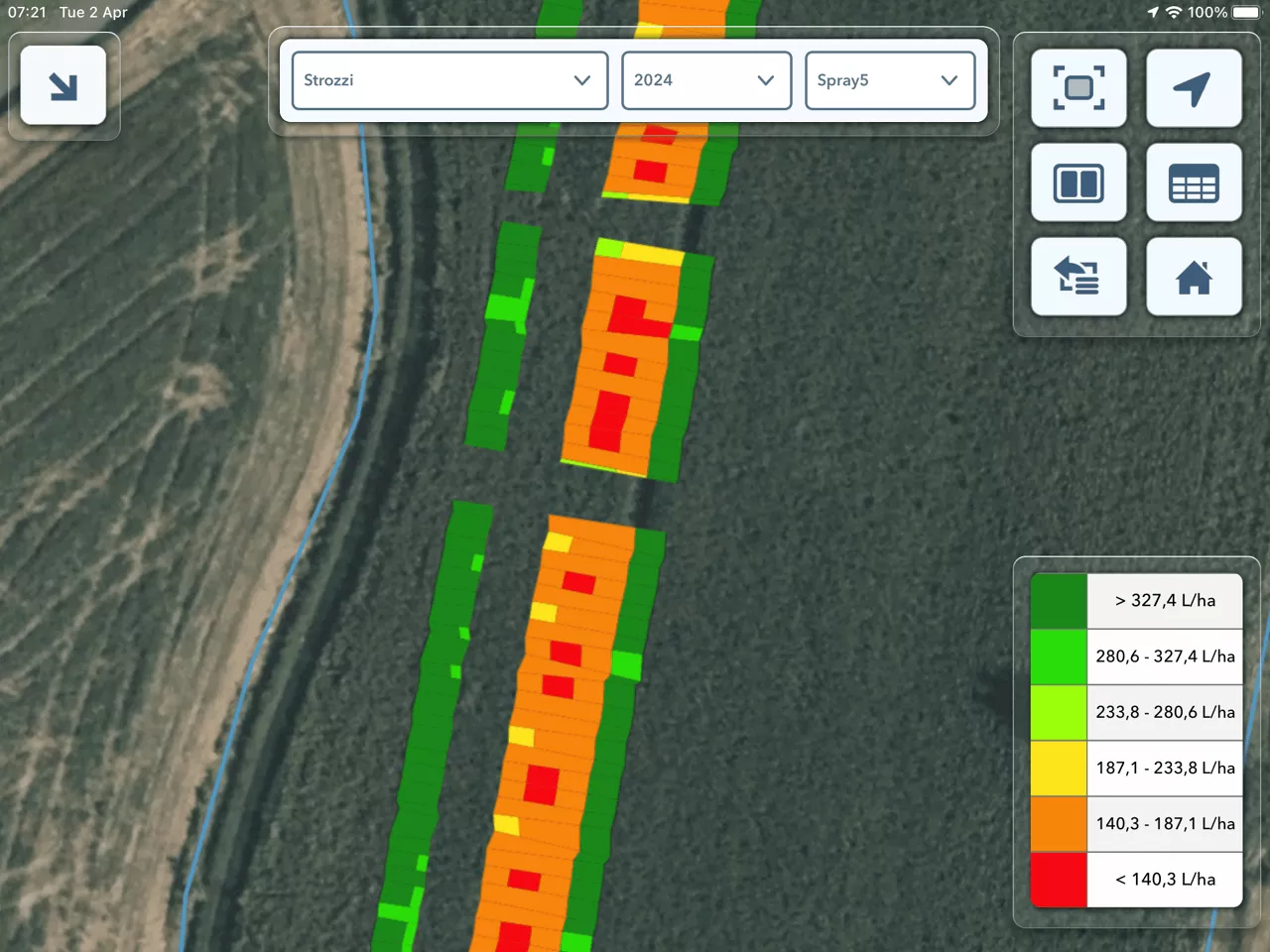Open the Strozzi field dropdown
The height and width of the screenshot is (952, 1270).
pos(449,80)
